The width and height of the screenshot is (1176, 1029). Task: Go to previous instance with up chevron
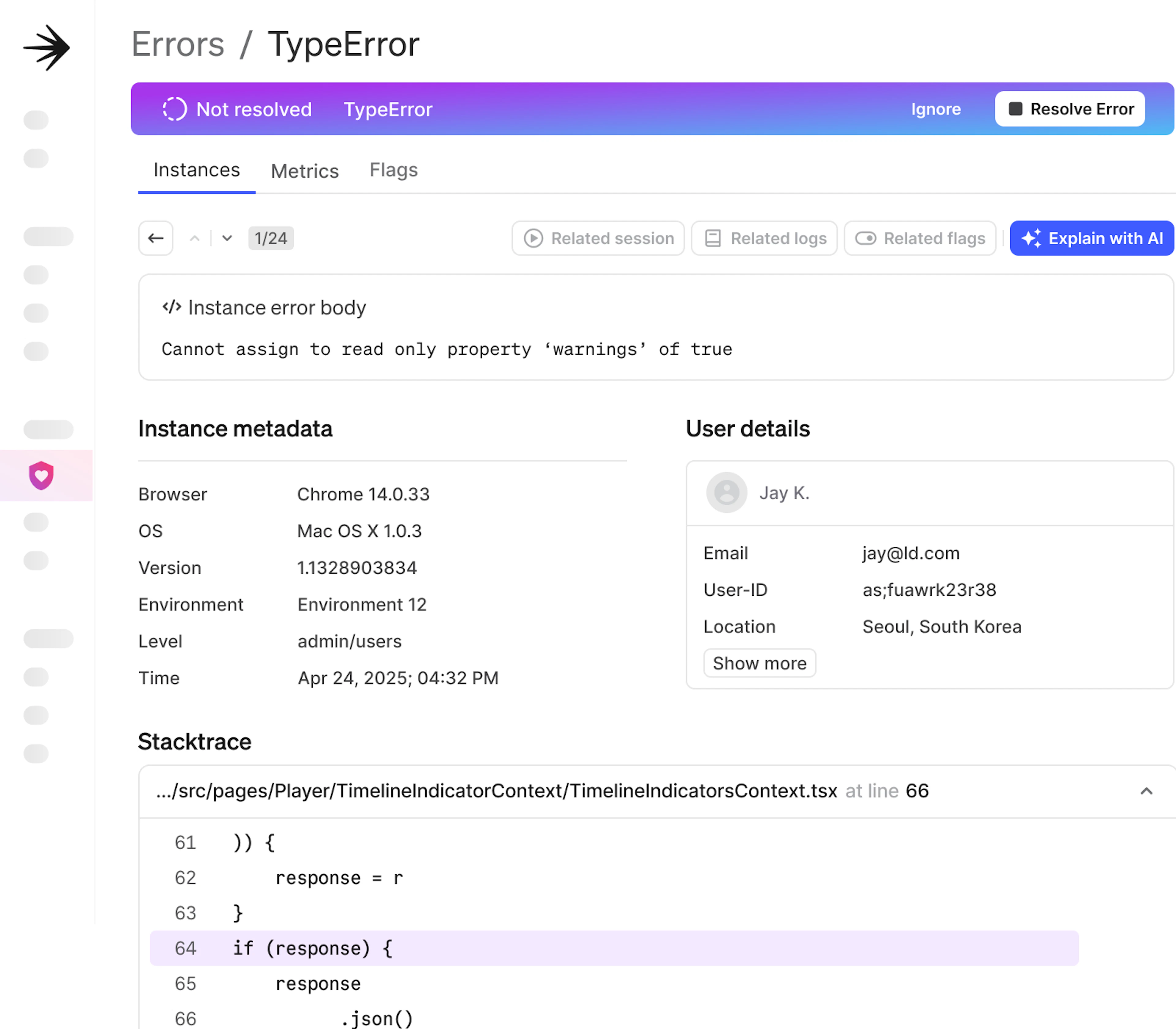click(195, 238)
